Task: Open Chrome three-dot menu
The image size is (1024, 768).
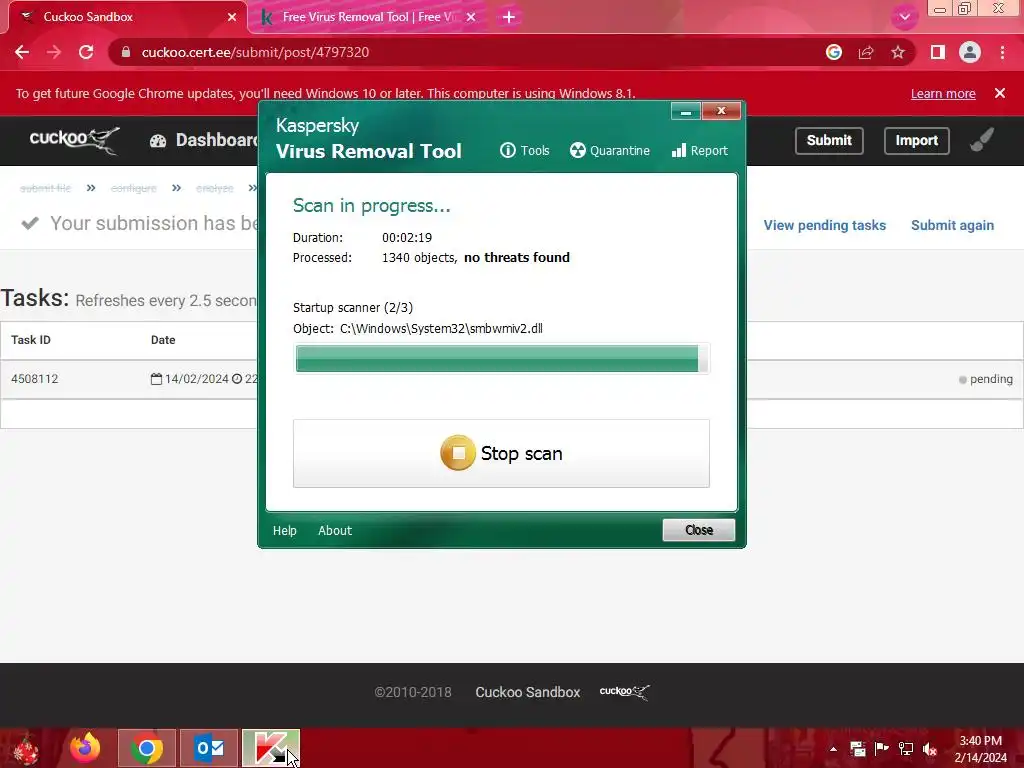Action: coord(1002,52)
